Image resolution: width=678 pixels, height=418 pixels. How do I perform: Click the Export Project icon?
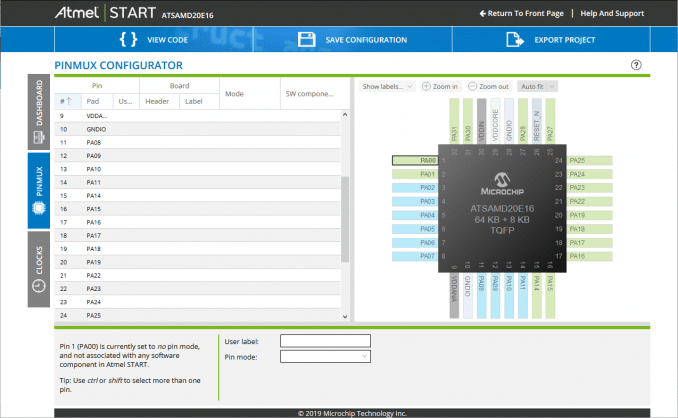click(x=515, y=40)
